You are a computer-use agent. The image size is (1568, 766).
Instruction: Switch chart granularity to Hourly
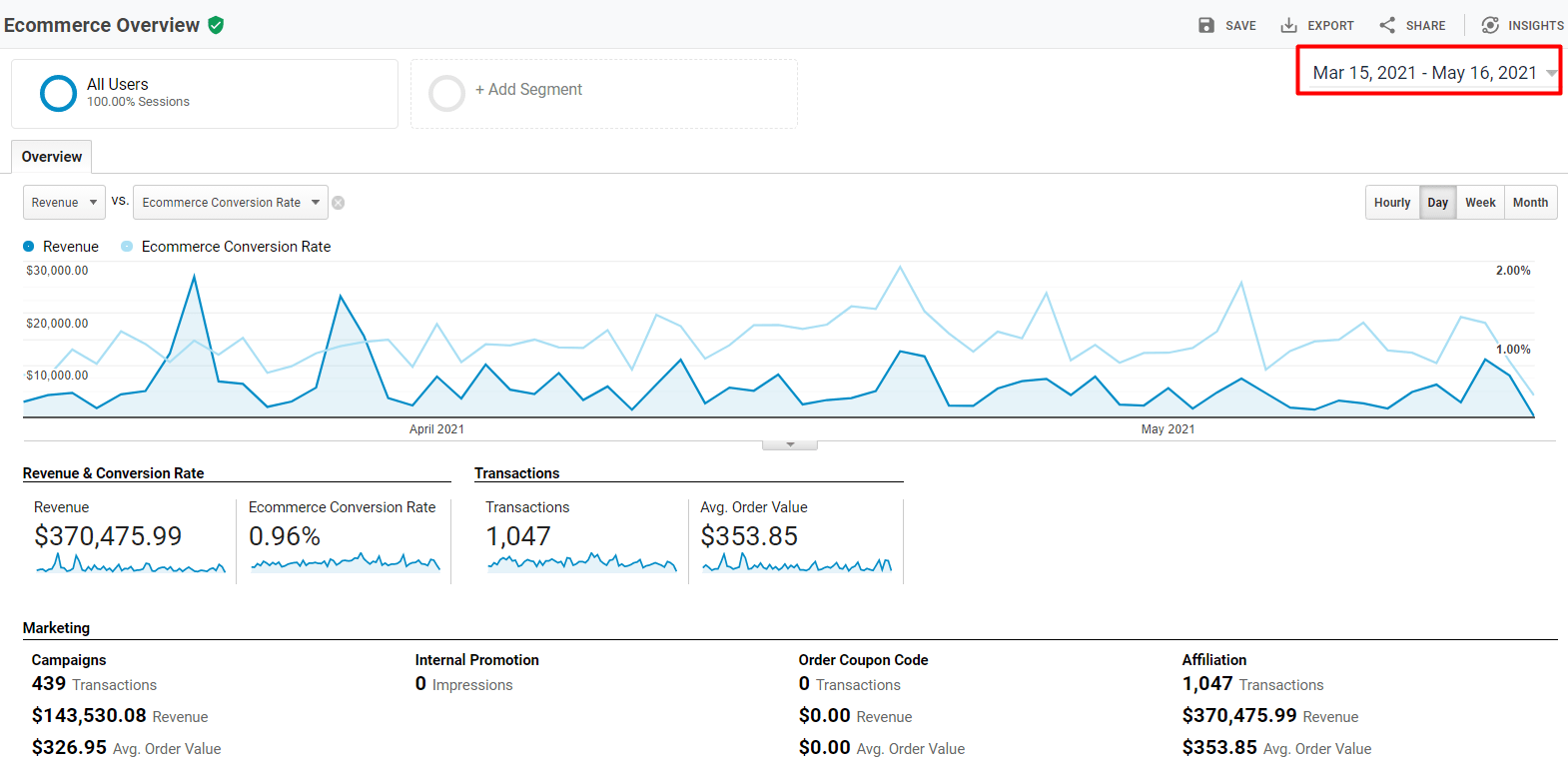(1391, 203)
